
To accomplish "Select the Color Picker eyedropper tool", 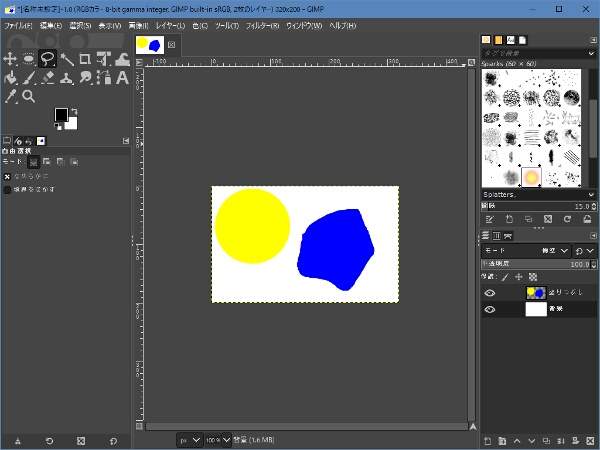I will [x=10, y=96].
